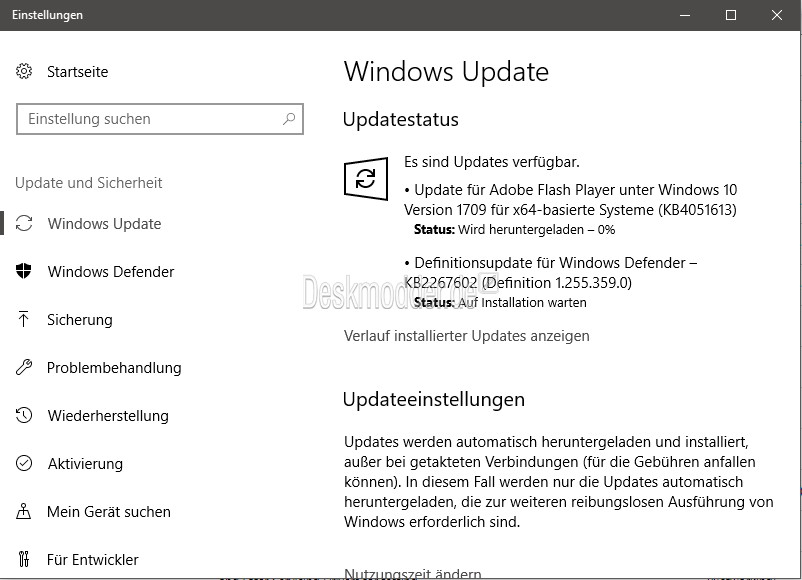Focus the Einstellung suchen search field
Viewport: 802px width, 580px height.
pyautogui.click(x=160, y=119)
